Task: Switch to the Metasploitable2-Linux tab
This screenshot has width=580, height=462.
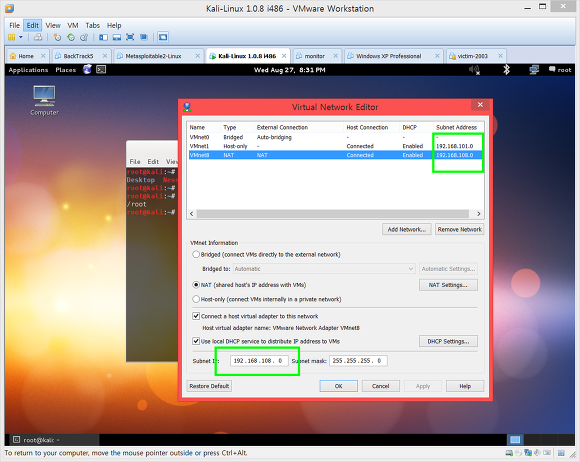Action: pyautogui.click(x=153, y=56)
